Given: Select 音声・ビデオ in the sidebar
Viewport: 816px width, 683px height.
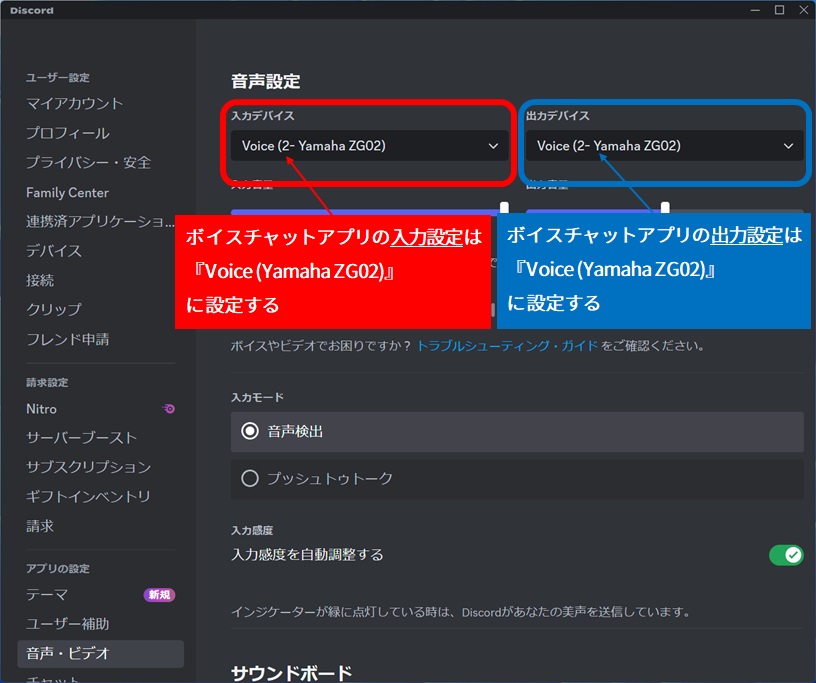Looking at the screenshot, I should pos(100,653).
